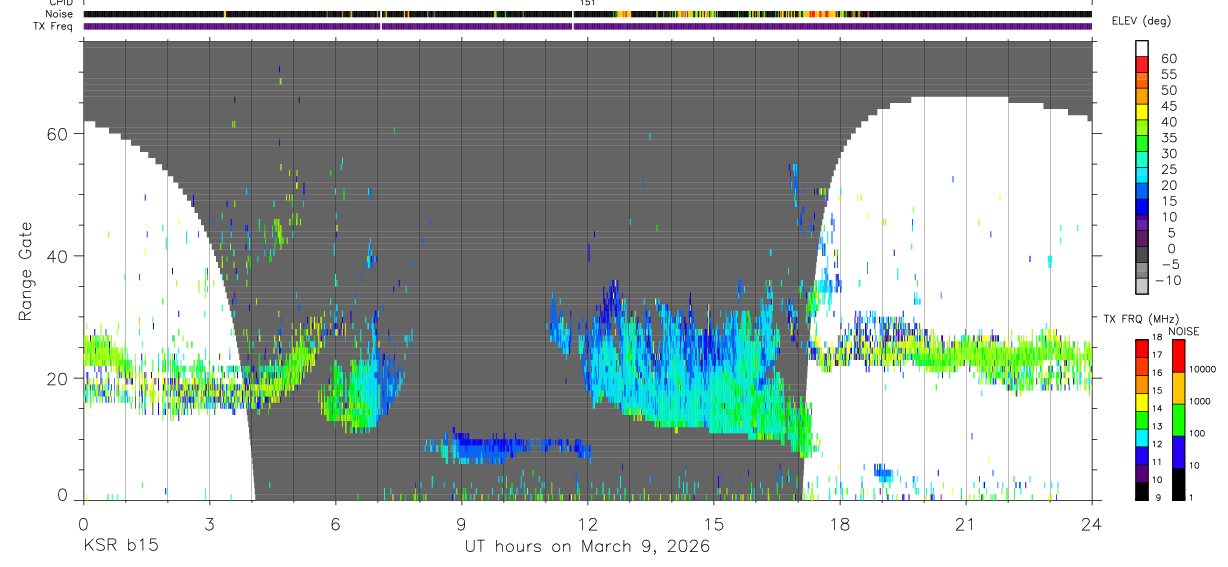Click the '25' label on the ELEV color bar
The height and width of the screenshot is (567, 1228).
(1168, 170)
